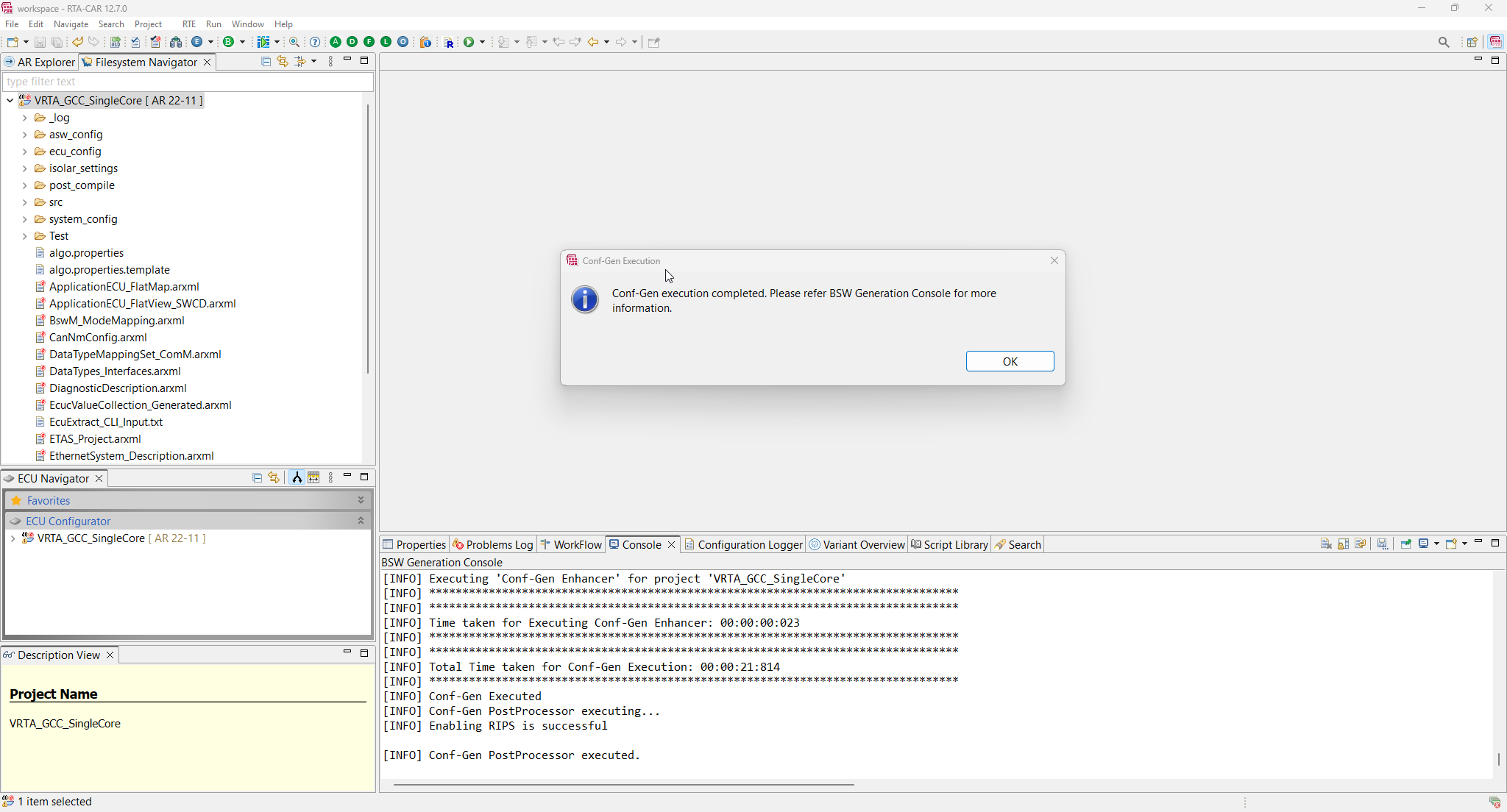Click the green A circle toolbar icon
Image resolution: width=1507 pixels, height=812 pixels.
[336, 42]
